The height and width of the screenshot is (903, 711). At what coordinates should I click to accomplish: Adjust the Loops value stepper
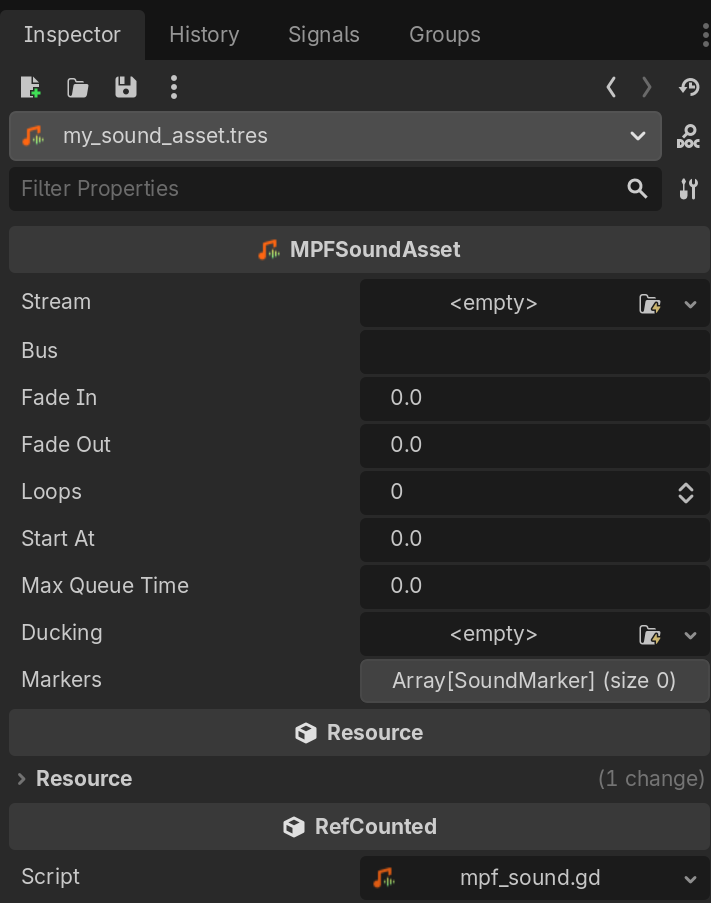(686, 492)
